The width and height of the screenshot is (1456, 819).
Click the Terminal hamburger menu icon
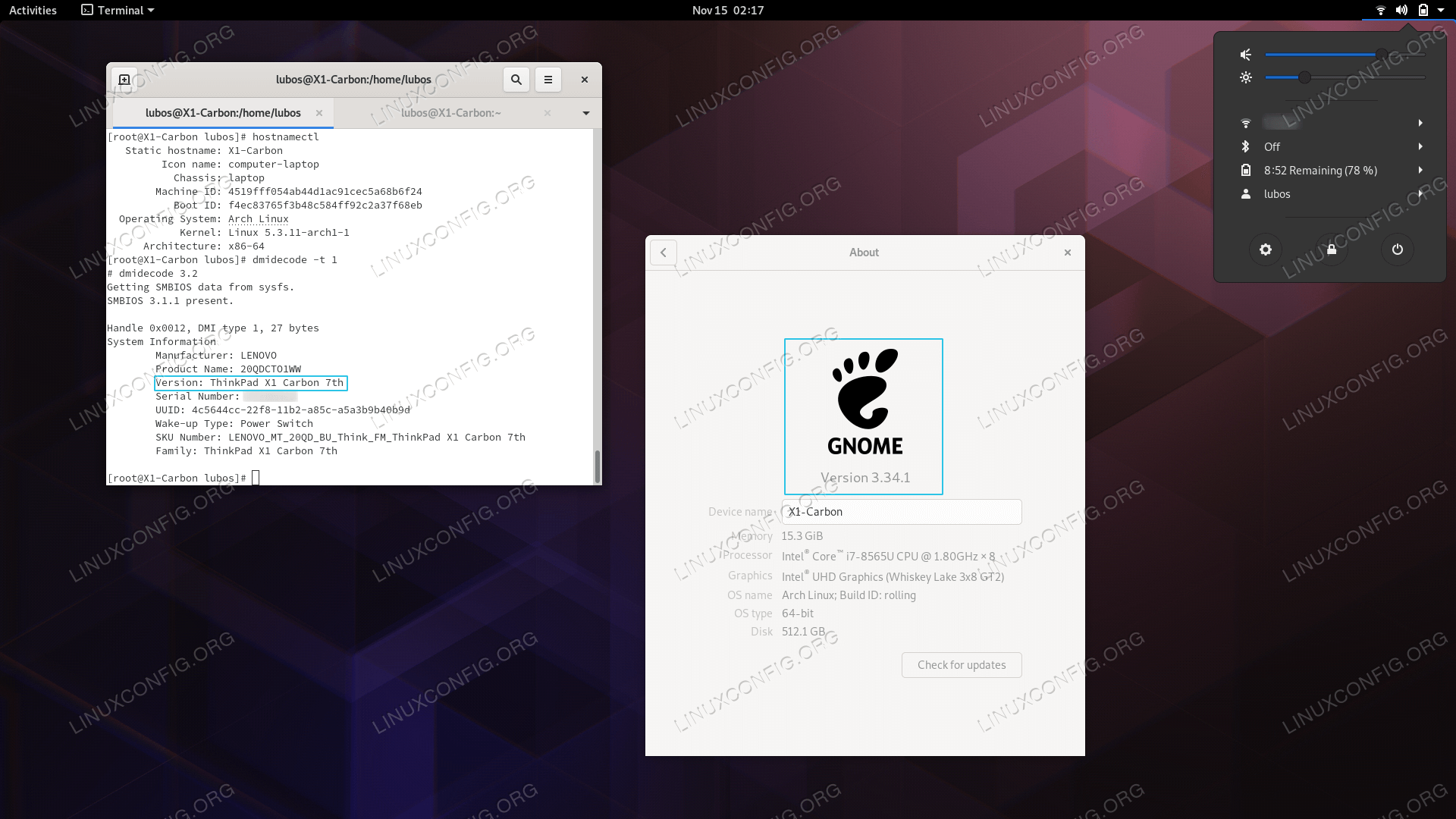click(x=548, y=79)
